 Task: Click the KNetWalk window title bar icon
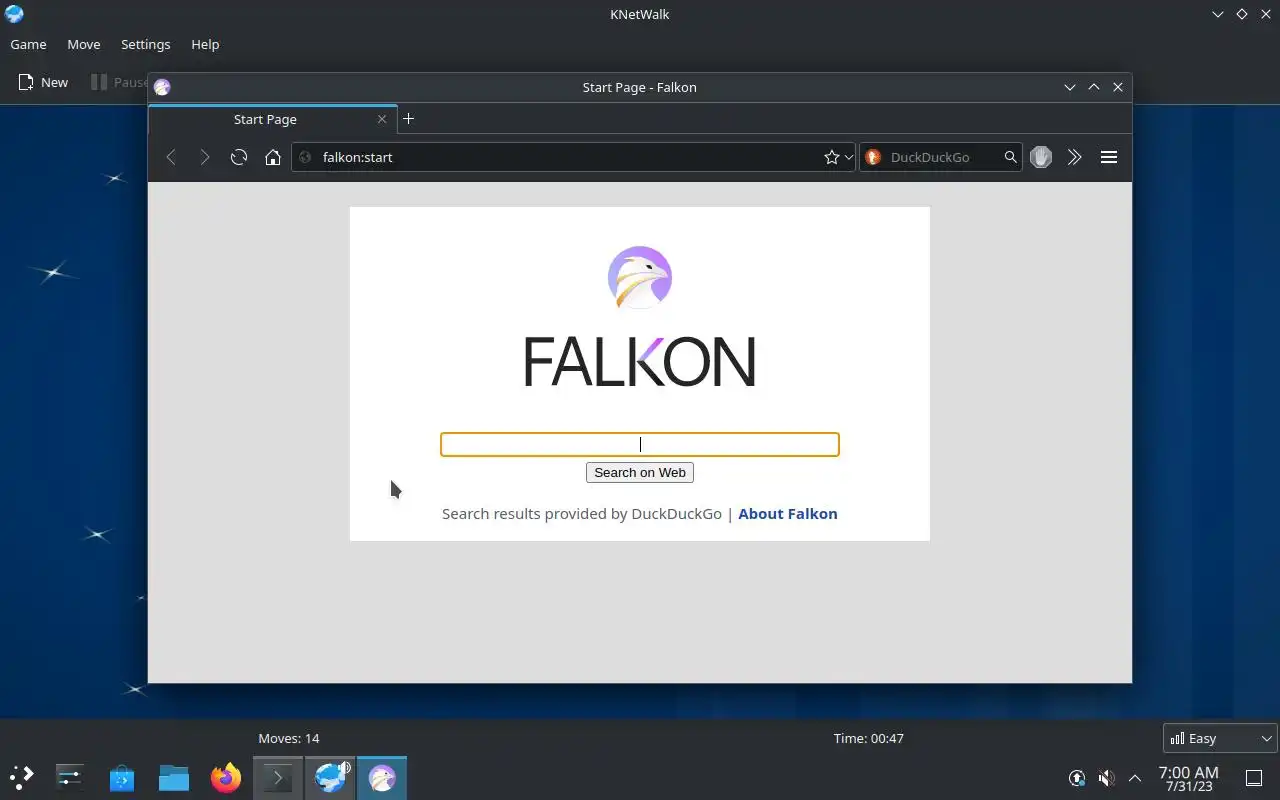14,14
